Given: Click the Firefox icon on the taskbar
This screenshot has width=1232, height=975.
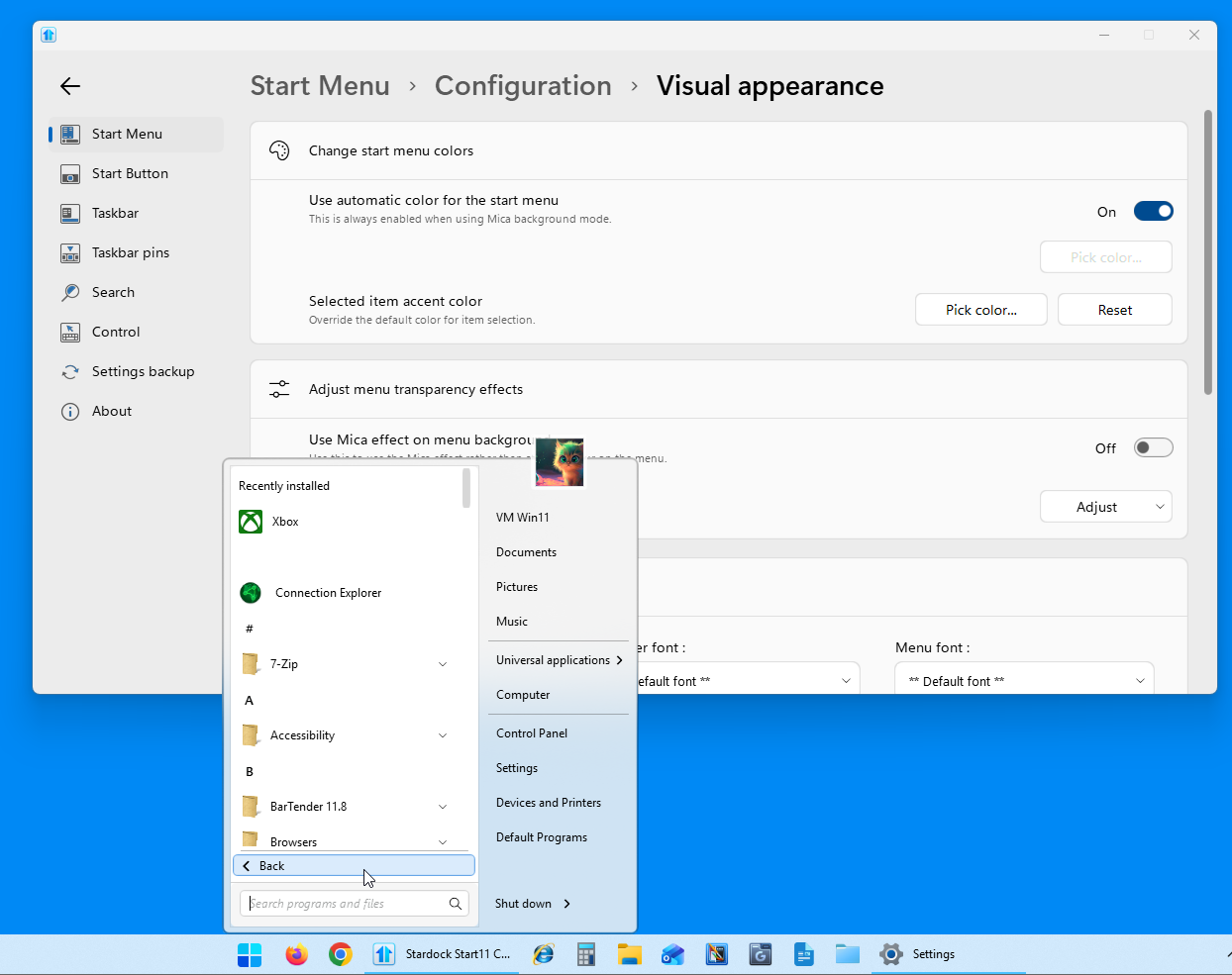Looking at the screenshot, I should coord(296,954).
